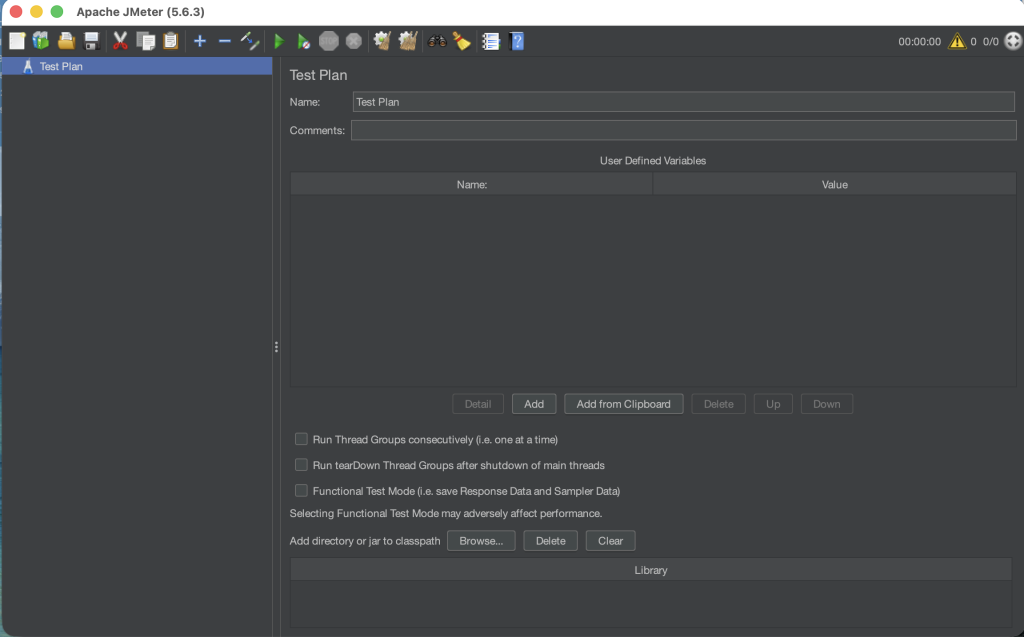Click the classpath Delete button
Viewport: 1024px width, 637px height.
(551, 540)
